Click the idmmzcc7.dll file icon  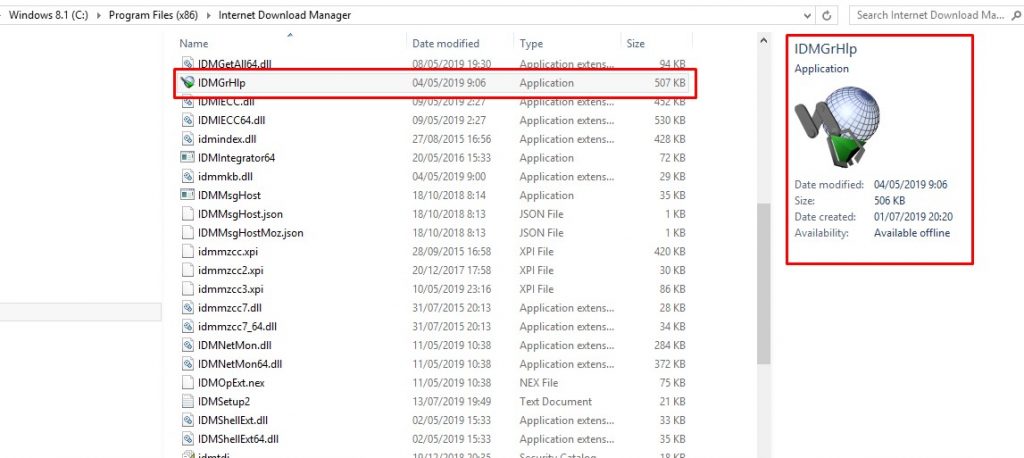pyautogui.click(x=188, y=308)
